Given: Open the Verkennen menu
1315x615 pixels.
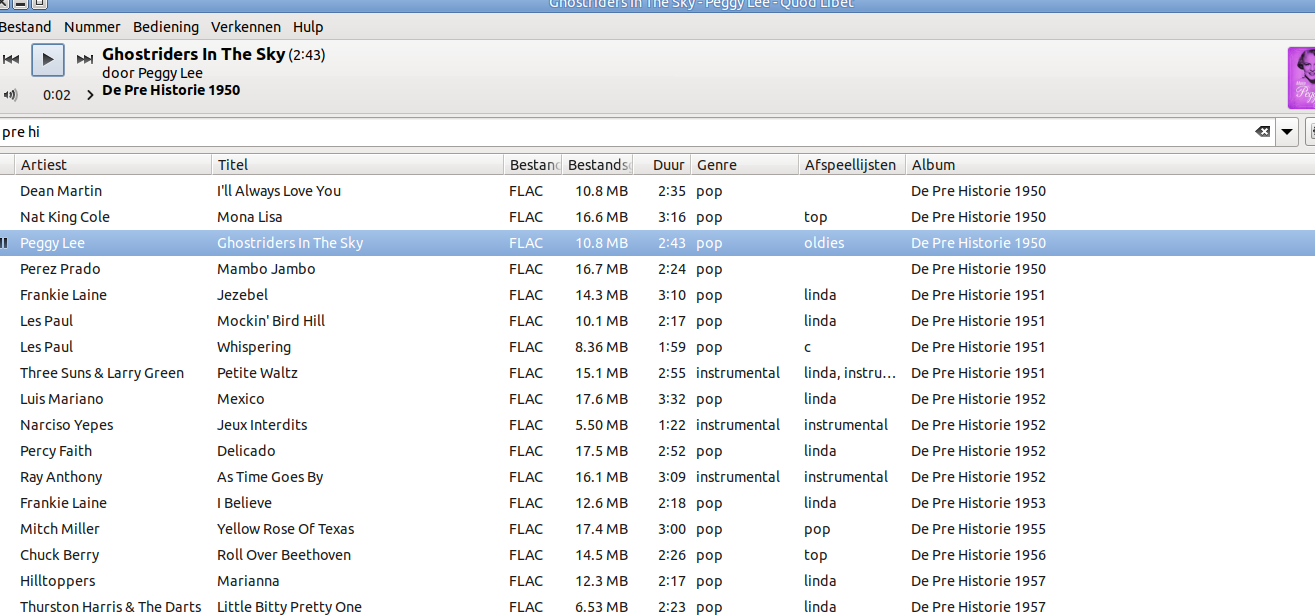Looking at the screenshot, I should [246, 27].
